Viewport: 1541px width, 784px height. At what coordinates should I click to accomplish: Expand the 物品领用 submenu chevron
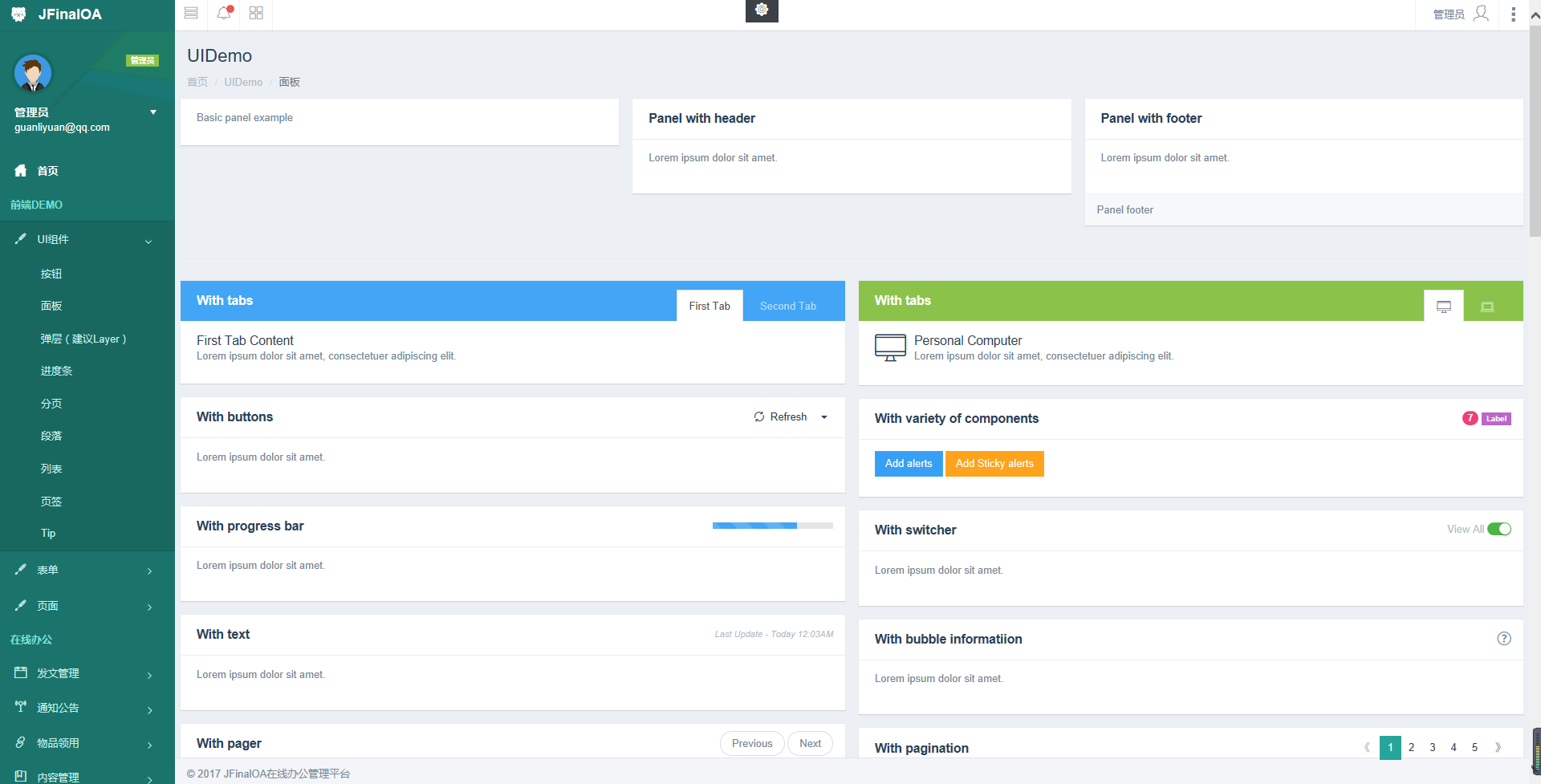[149, 745]
